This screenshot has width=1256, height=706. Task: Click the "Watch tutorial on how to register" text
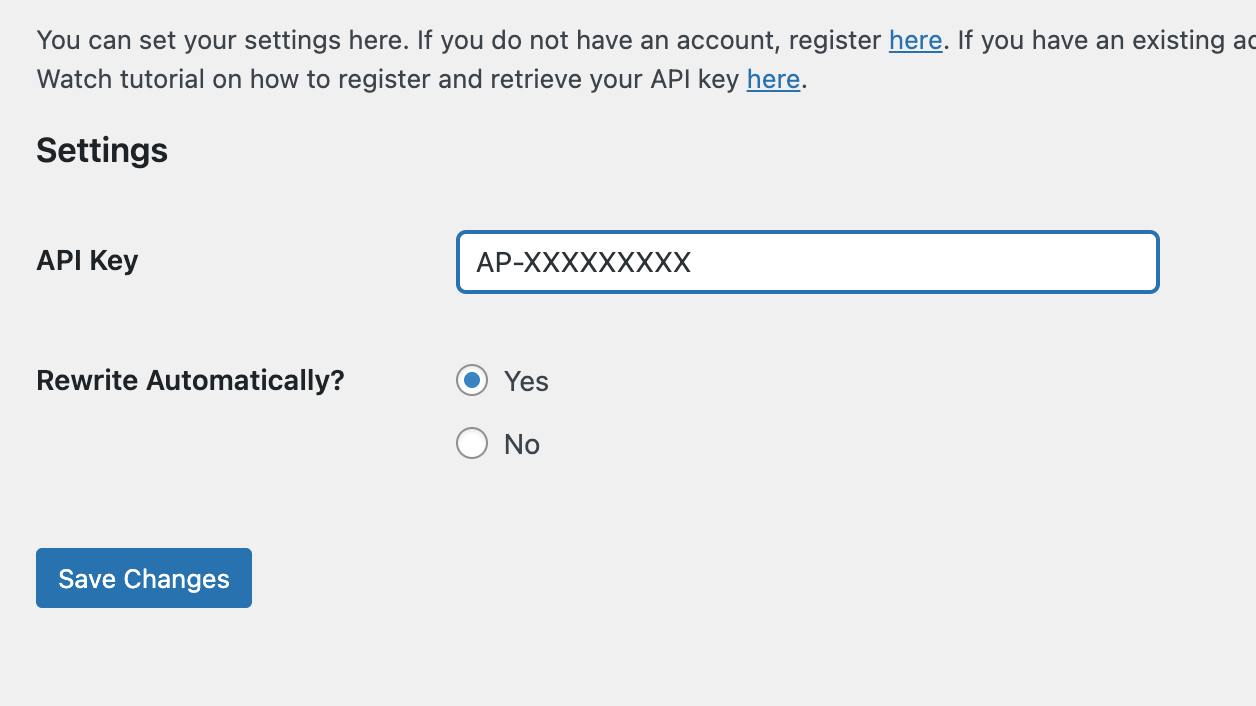pyautogui.click(x=246, y=79)
